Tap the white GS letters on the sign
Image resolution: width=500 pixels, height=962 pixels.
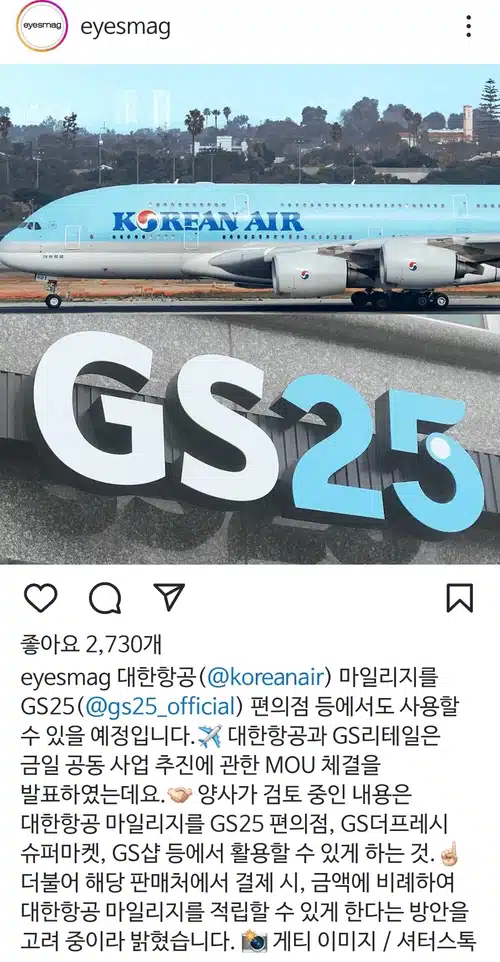(153, 415)
